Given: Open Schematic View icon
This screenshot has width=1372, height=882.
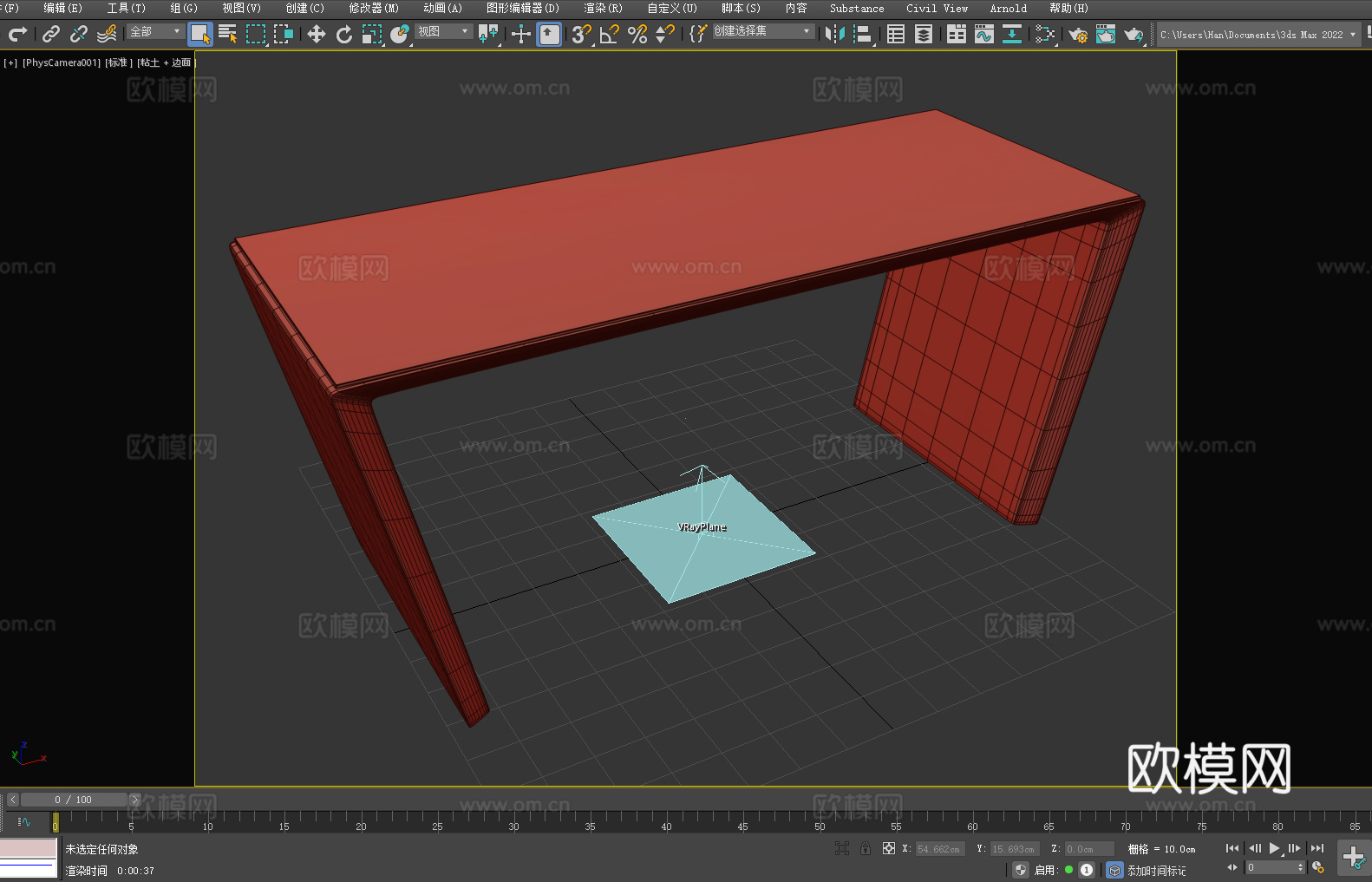Looking at the screenshot, I should tap(1012, 34).
